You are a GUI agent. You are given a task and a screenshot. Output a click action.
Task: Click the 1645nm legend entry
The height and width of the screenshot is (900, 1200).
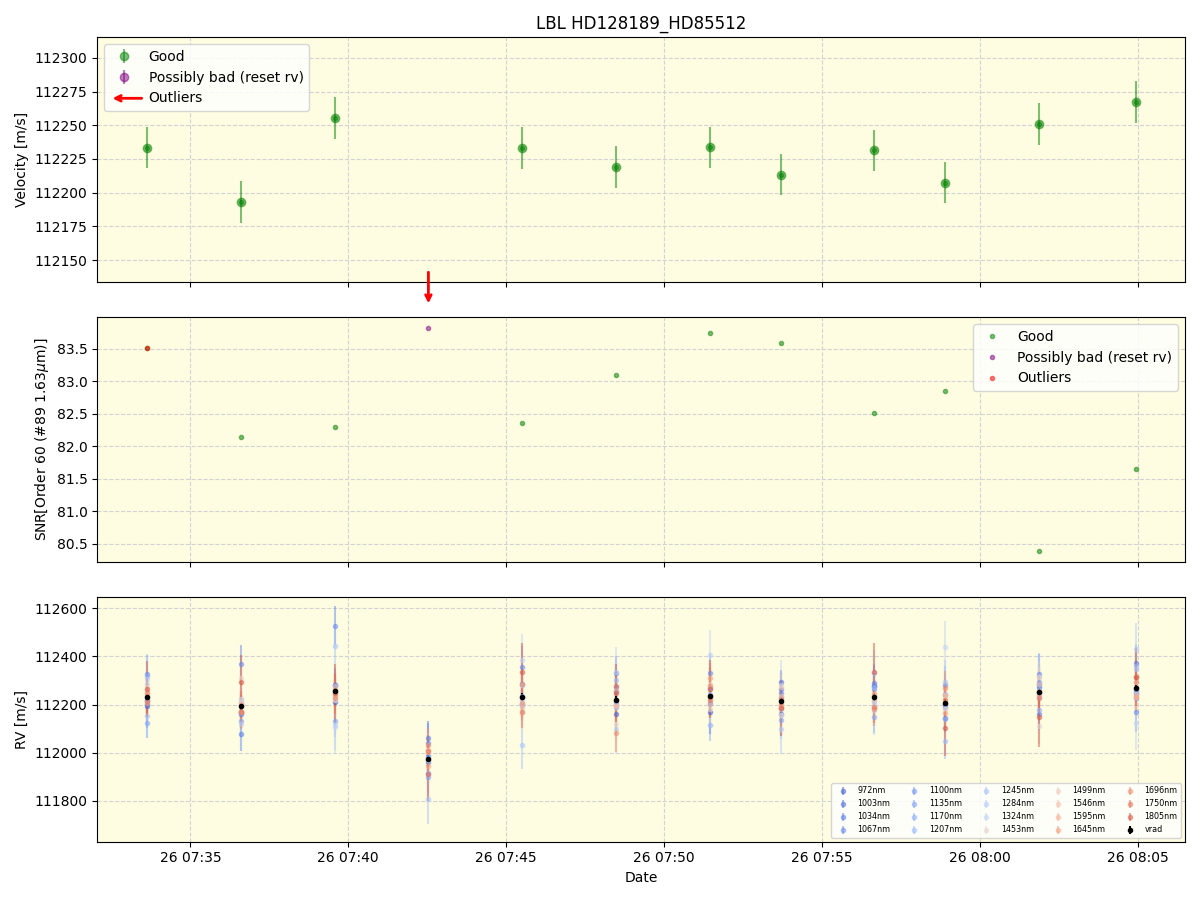point(1079,830)
